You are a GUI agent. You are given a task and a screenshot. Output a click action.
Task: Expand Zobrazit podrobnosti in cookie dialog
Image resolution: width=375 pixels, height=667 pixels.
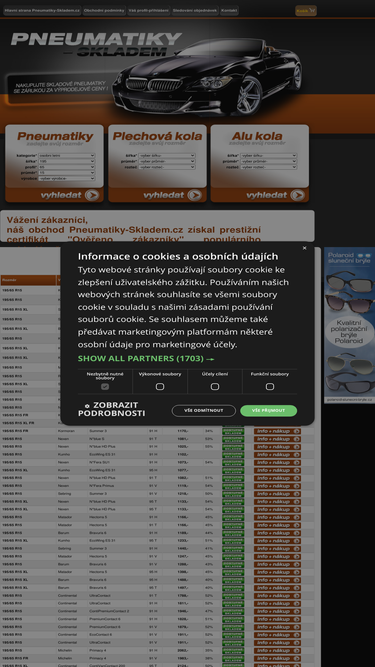(x=111, y=409)
